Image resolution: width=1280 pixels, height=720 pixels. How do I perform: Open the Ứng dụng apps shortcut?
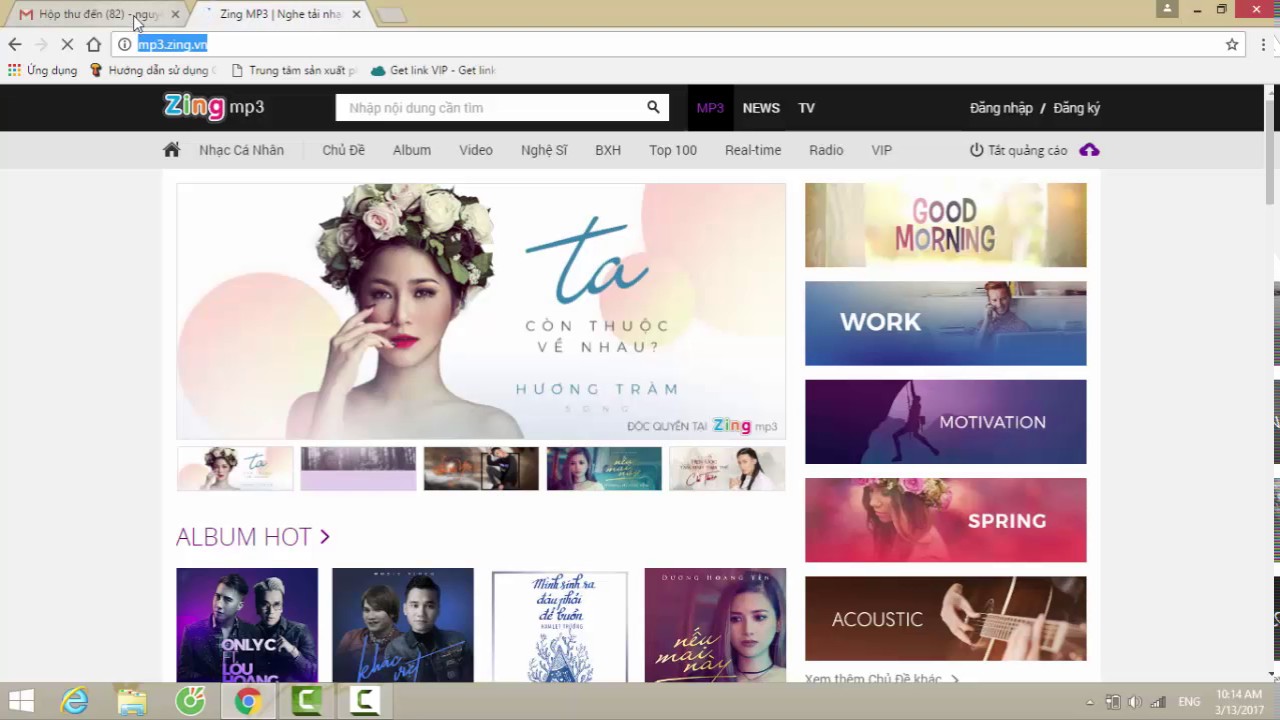click(42, 70)
